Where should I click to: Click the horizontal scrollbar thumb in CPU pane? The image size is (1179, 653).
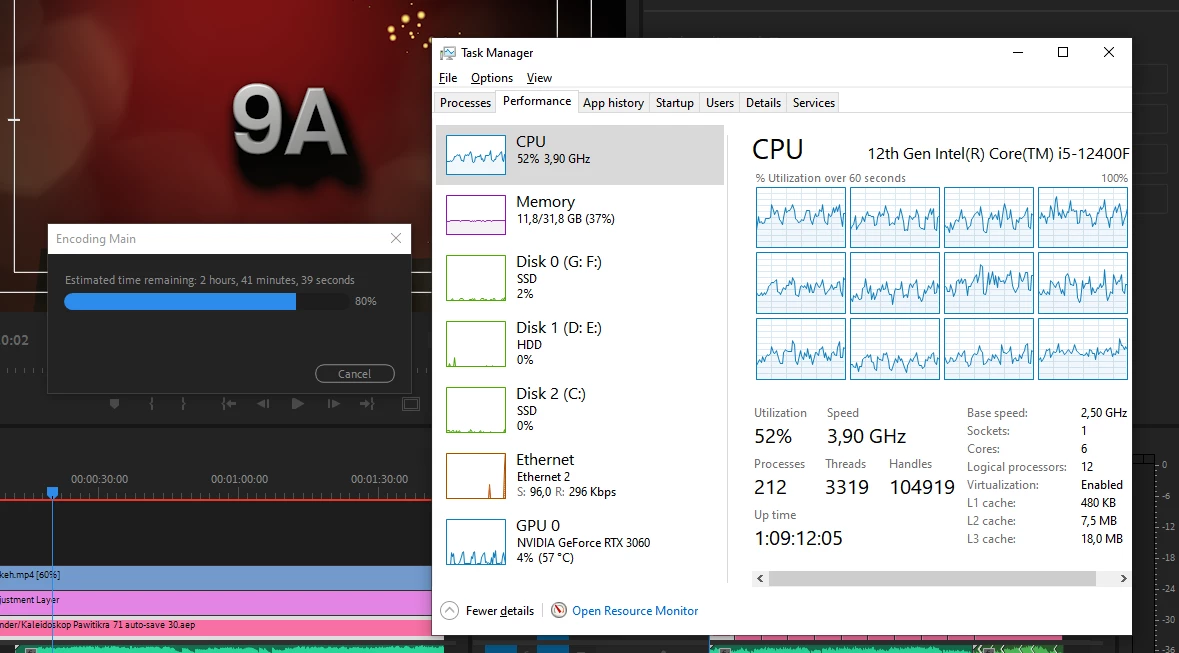click(932, 579)
